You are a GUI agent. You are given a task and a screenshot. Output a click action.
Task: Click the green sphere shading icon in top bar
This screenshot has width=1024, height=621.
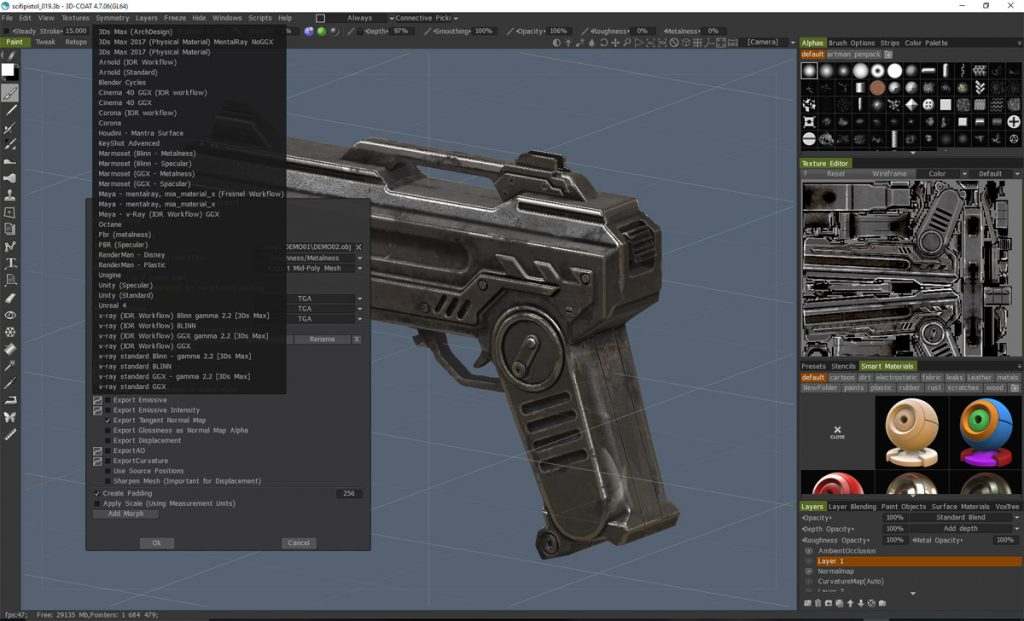321,31
